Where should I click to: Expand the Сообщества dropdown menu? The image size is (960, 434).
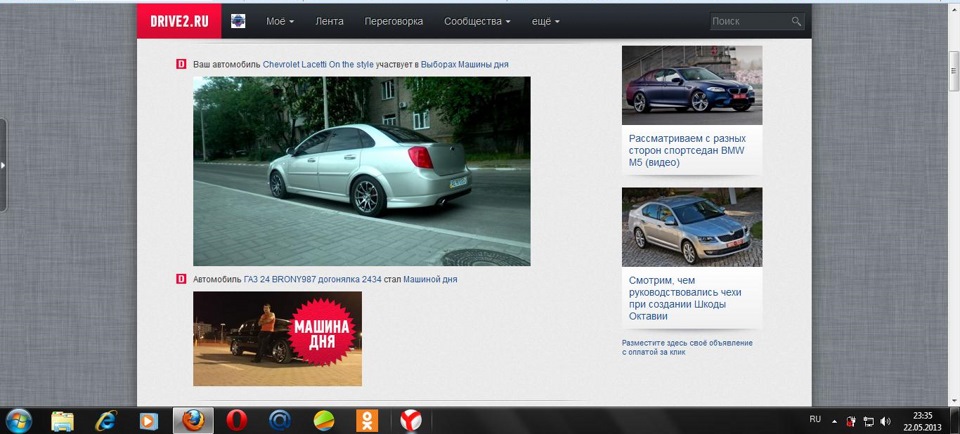(477, 21)
